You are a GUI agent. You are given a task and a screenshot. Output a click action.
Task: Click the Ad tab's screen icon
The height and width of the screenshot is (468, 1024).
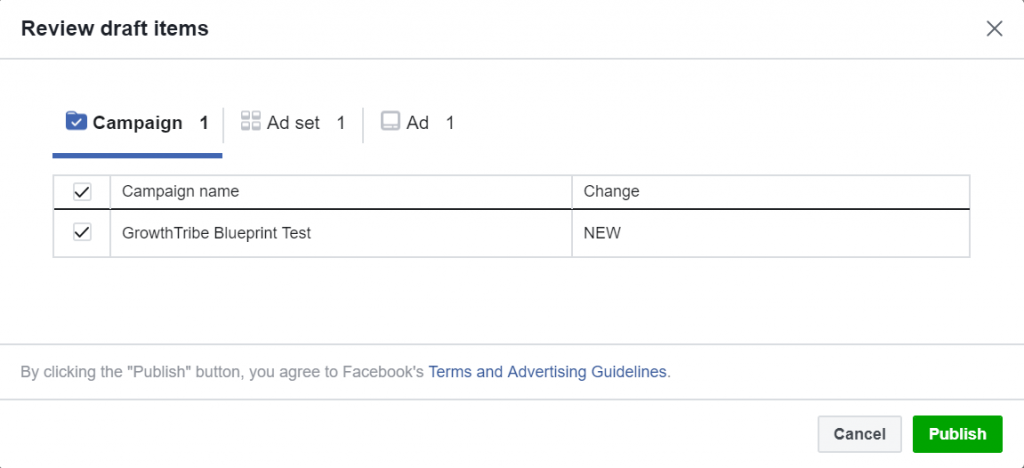click(x=391, y=121)
